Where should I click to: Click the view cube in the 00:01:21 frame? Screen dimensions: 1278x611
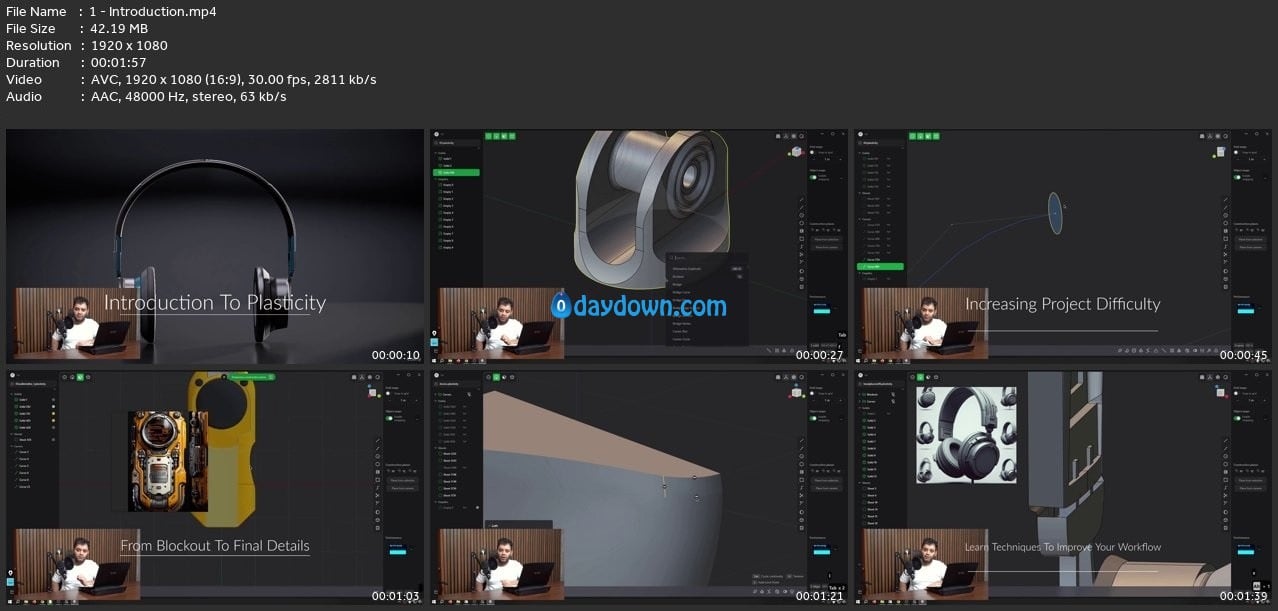796,394
